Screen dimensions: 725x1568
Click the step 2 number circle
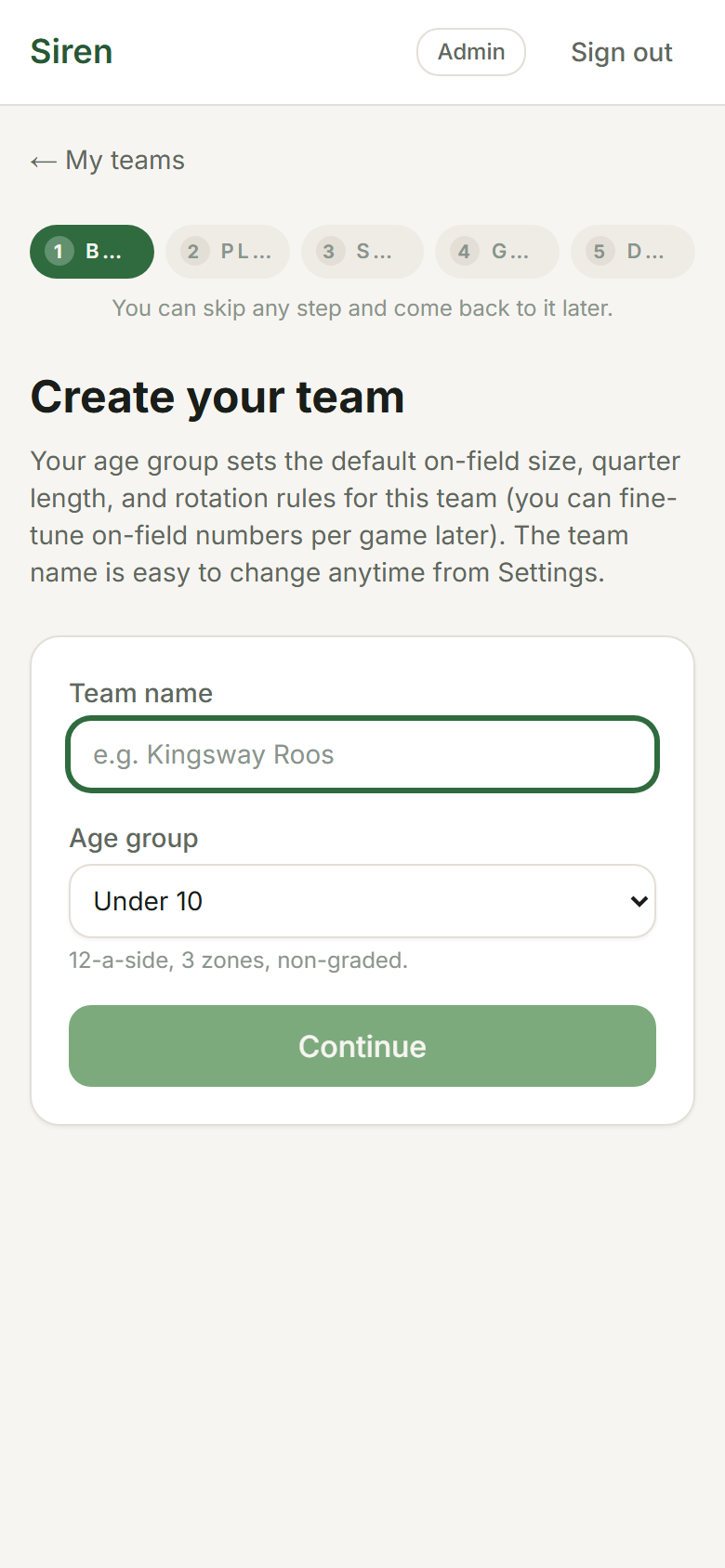[193, 252]
